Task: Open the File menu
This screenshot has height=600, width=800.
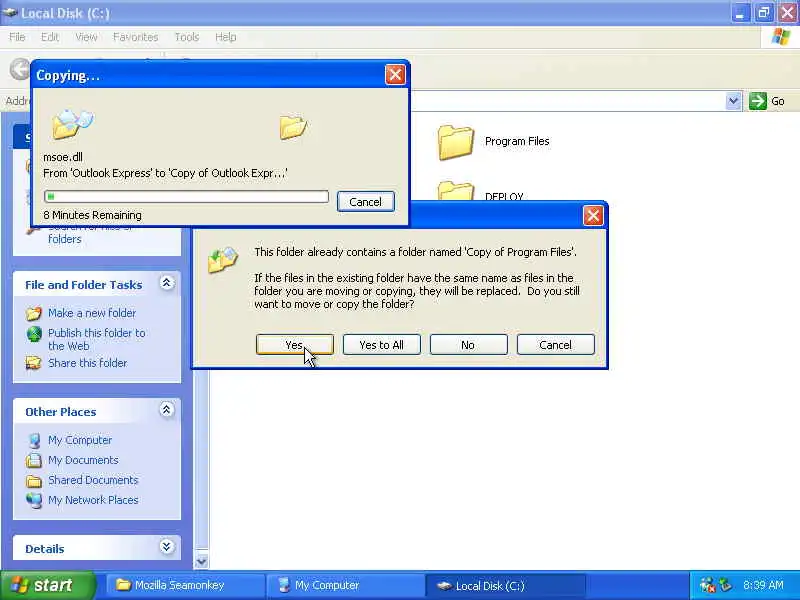Action: tap(17, 37)
